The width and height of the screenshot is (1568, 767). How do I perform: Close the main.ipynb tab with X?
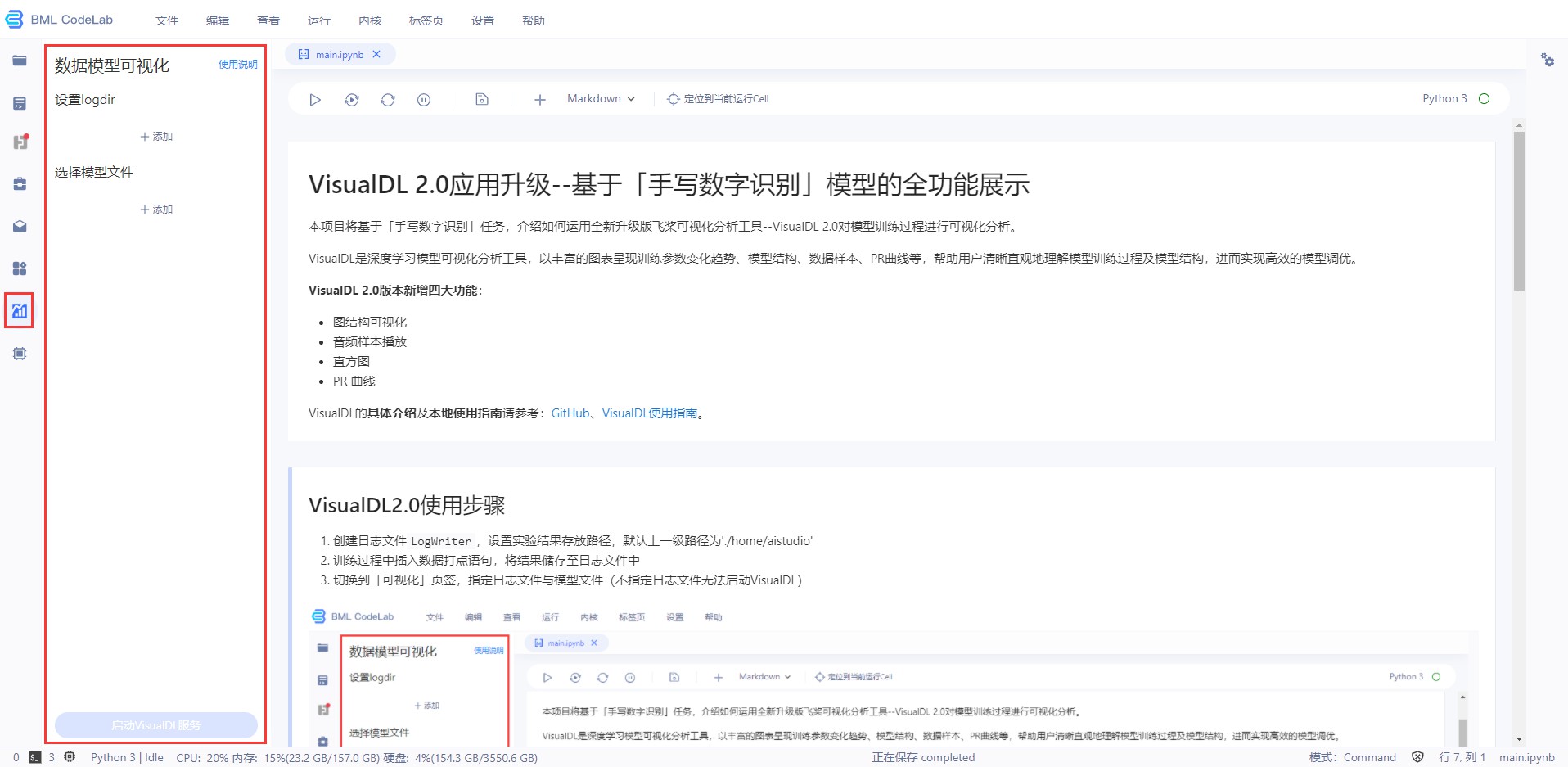376,55
